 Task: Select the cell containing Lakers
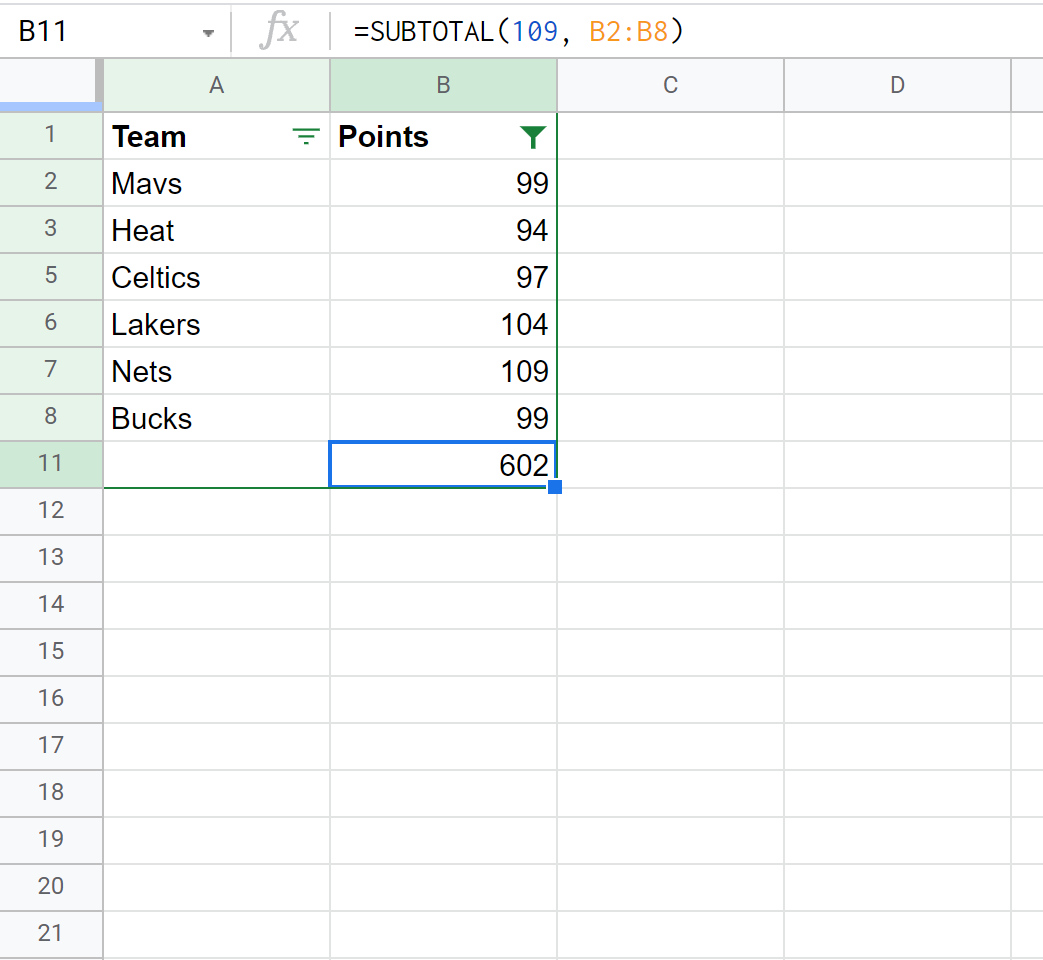click(216, 324)
